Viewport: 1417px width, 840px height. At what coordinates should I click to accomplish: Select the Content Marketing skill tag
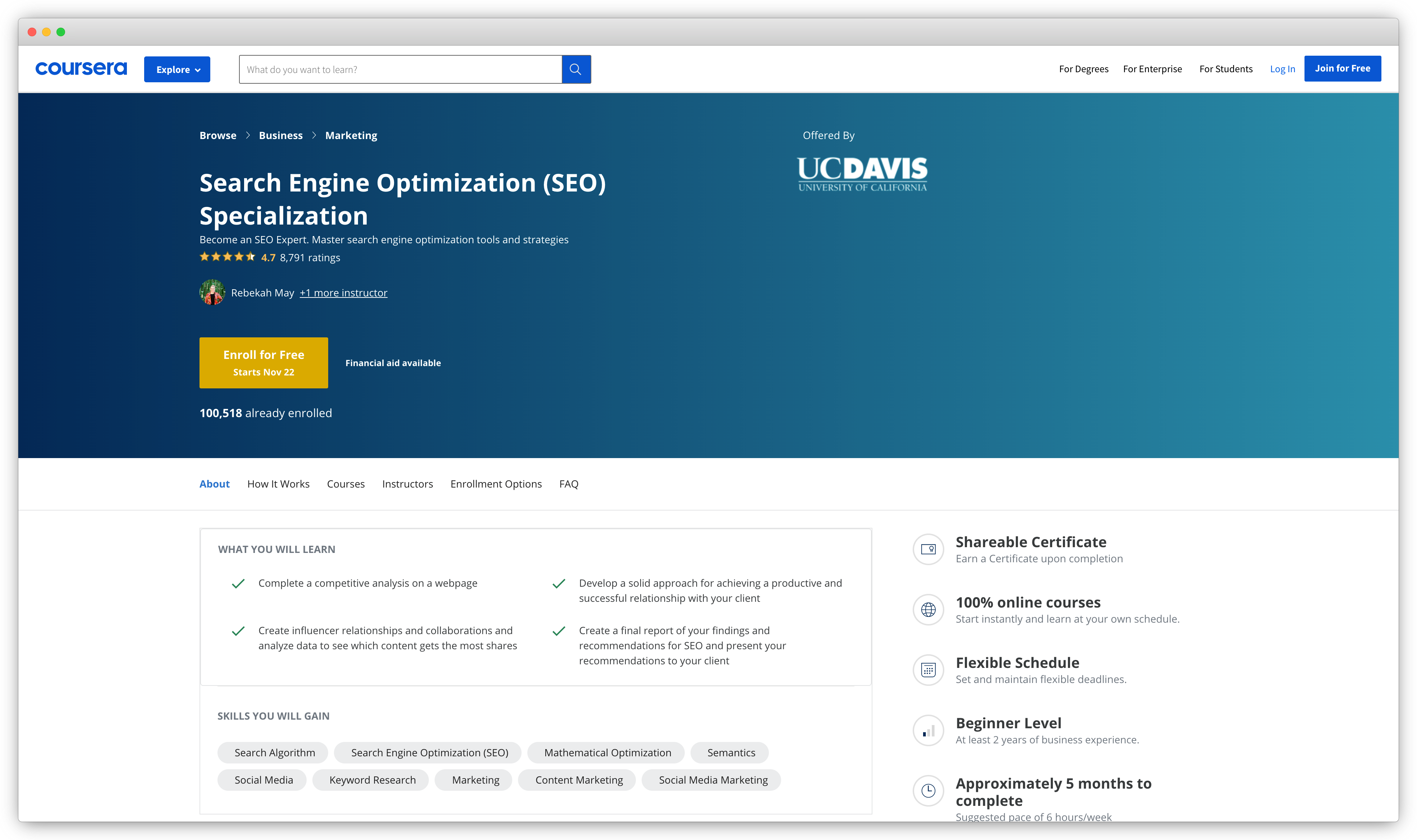577,780
